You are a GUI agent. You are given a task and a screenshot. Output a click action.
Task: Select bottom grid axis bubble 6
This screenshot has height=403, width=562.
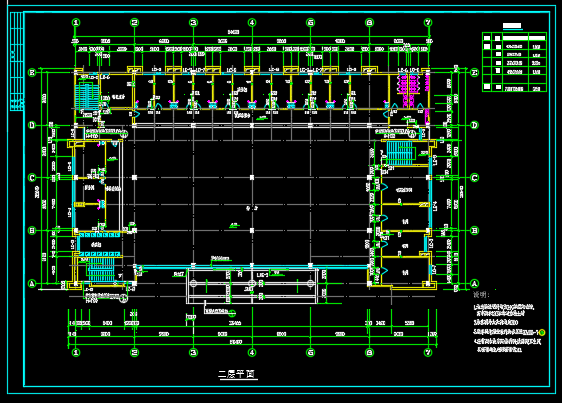(x=369, y=352)
